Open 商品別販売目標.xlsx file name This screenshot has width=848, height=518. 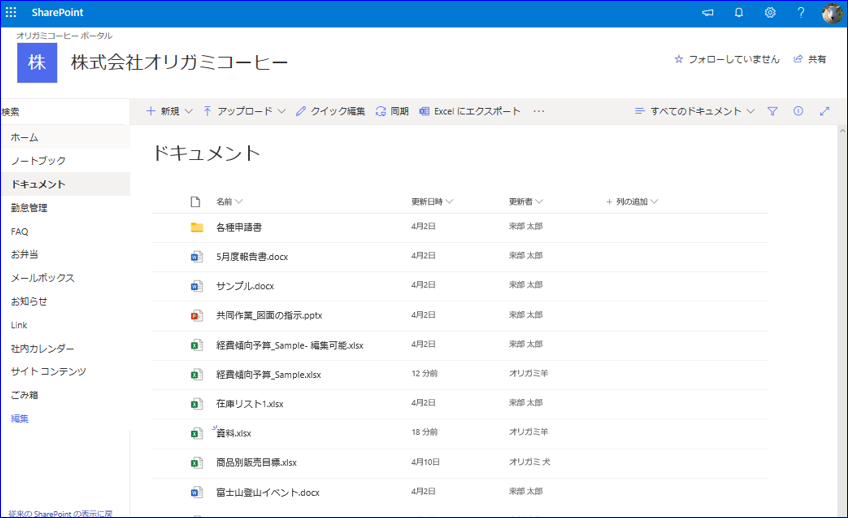[256, 463]
